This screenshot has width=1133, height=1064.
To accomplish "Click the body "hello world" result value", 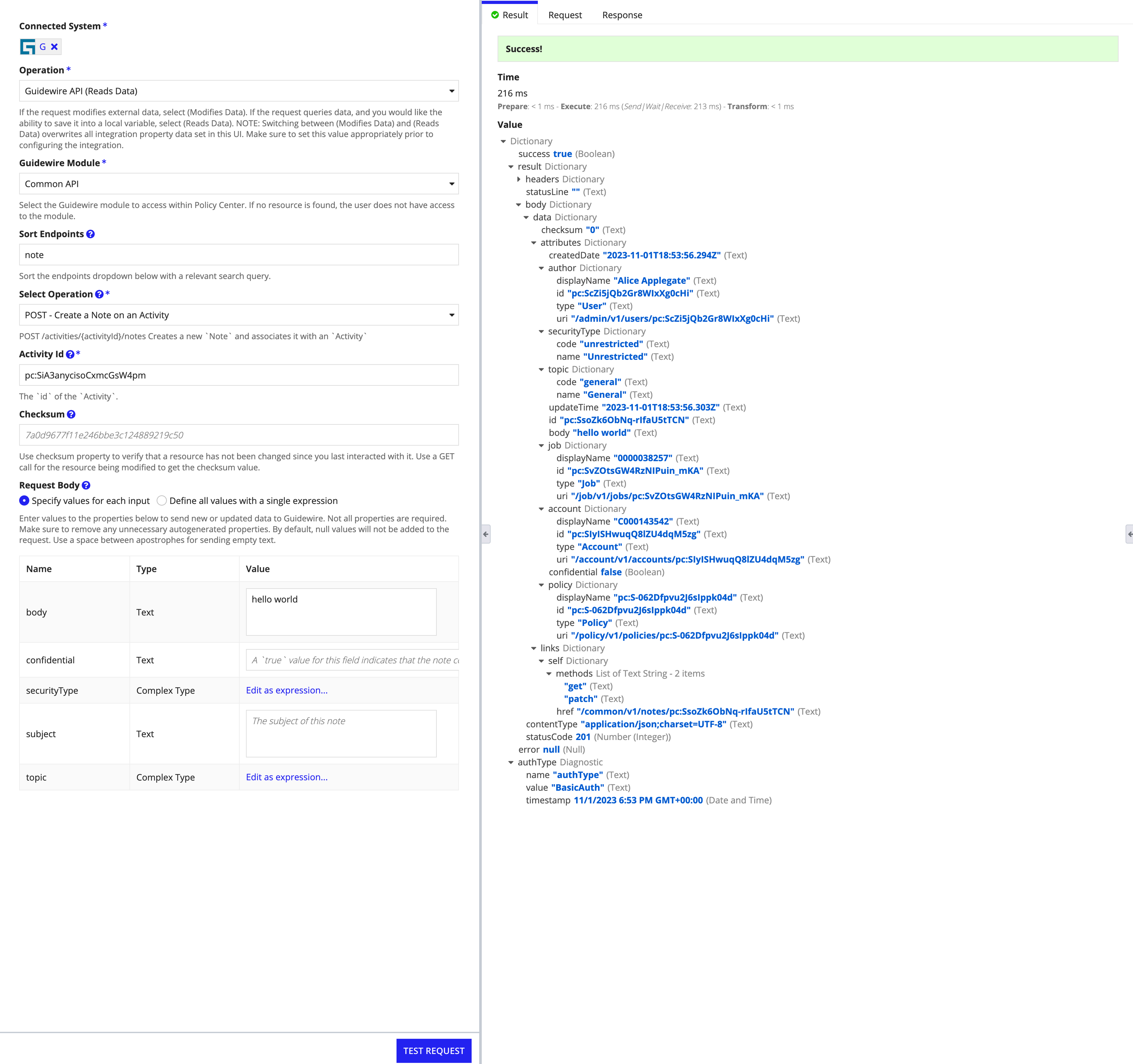I will tap(601, 433).
